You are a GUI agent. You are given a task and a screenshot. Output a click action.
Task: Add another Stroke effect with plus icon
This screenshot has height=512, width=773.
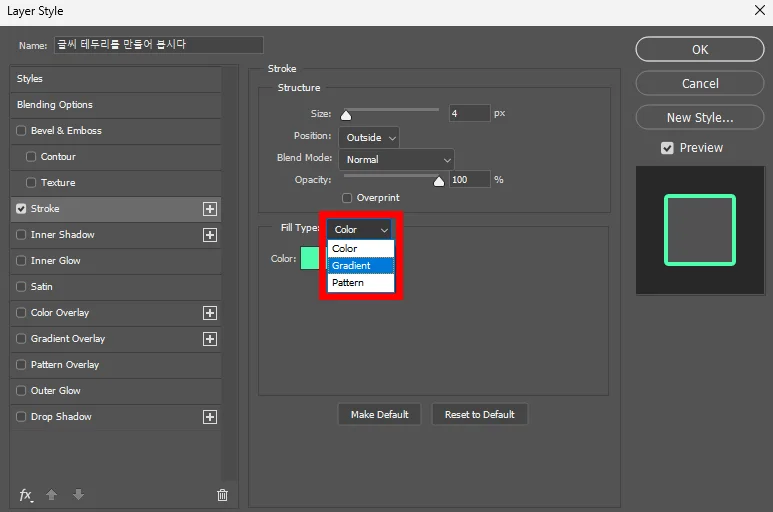coord(210,209)
